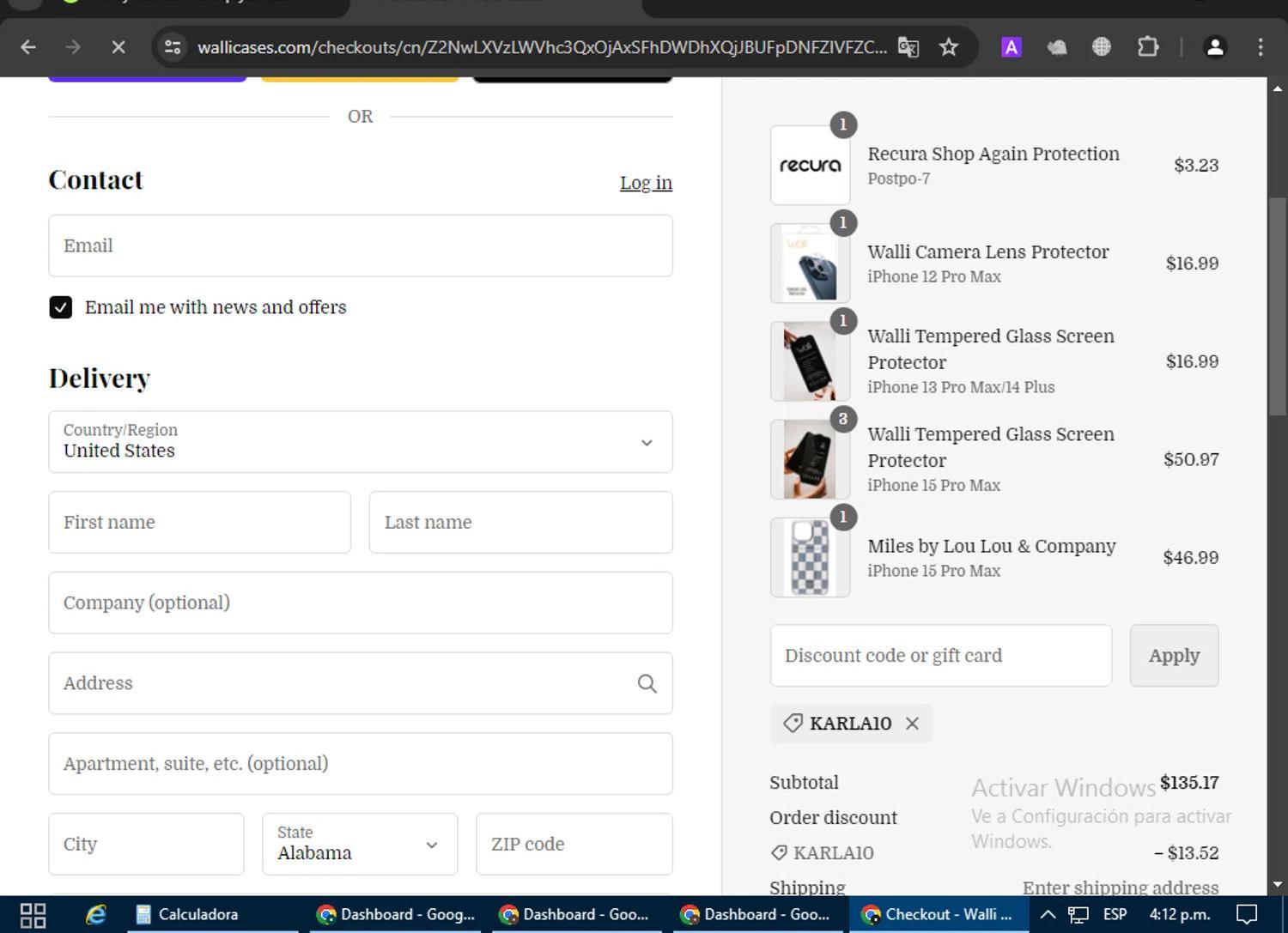The height and width of the screenshot is (933, 1288).
Task: Click the browser URL address bar
Action: point(542,47)
